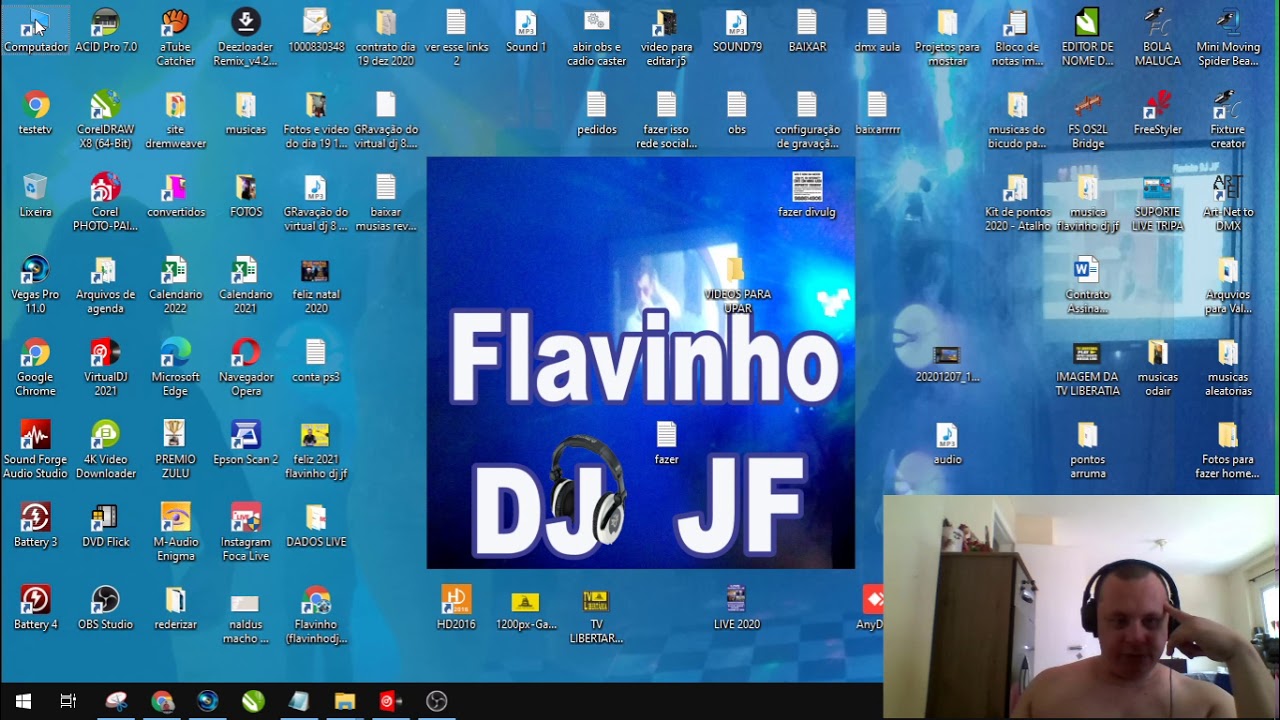1280x720 pixels.
Task: Launch OBS Studio from the desktop
Action: (105, 608)
